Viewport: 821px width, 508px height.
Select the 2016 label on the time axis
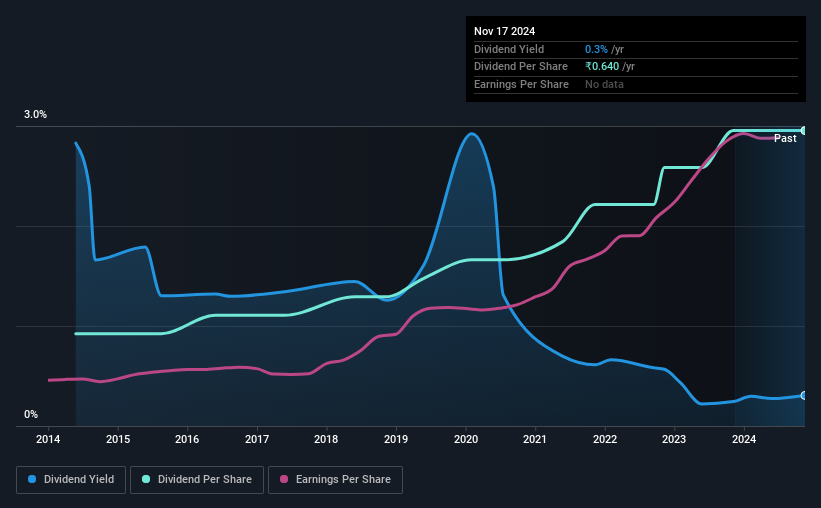tap(187, 439)
